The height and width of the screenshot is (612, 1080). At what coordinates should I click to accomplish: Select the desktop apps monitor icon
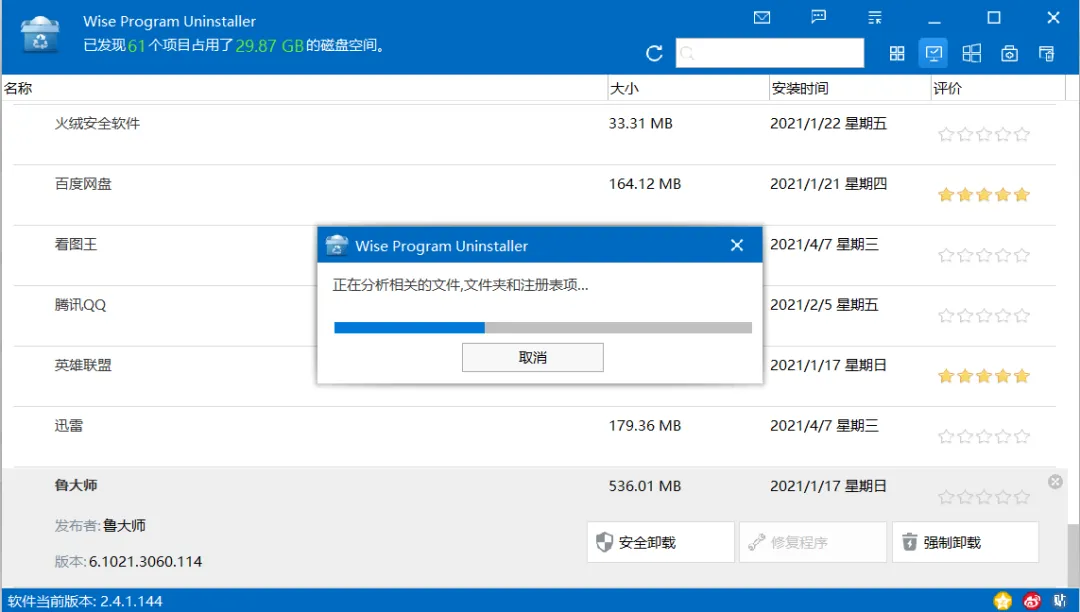pos(933,54)
